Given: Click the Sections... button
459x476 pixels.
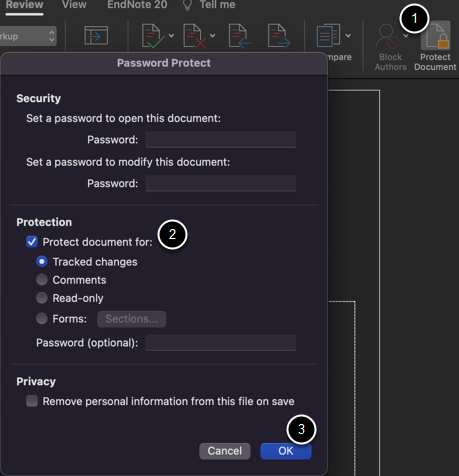Looking at the screenshot, I should point(131,319).
